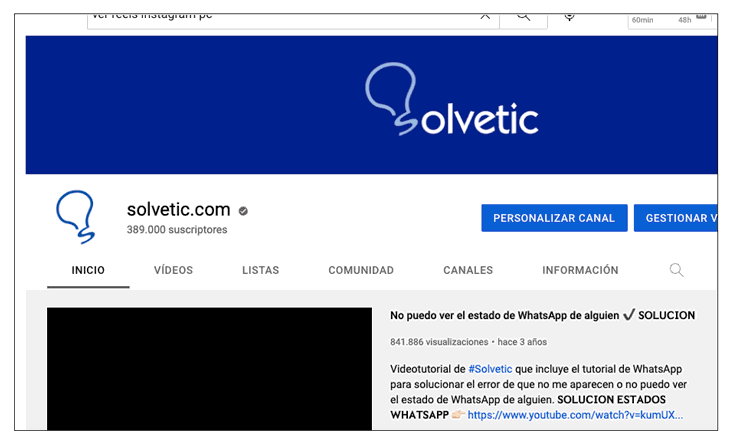
Task: Switch to the Información tab
Action: [x=580, y=270]
